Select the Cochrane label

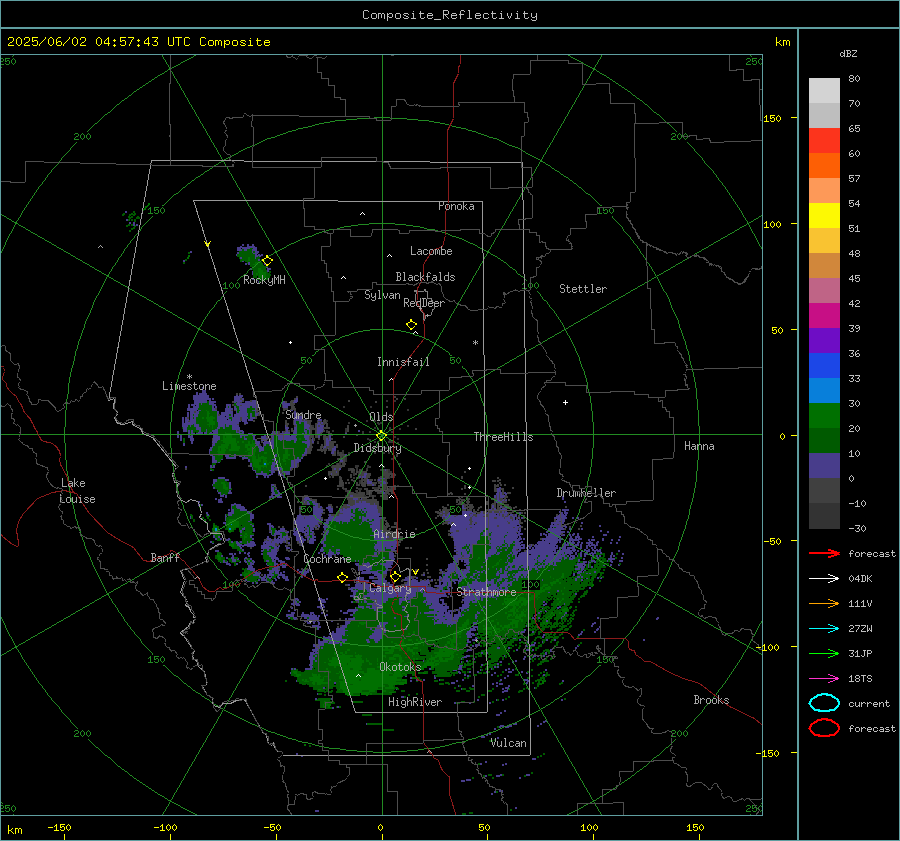(327, 559)
